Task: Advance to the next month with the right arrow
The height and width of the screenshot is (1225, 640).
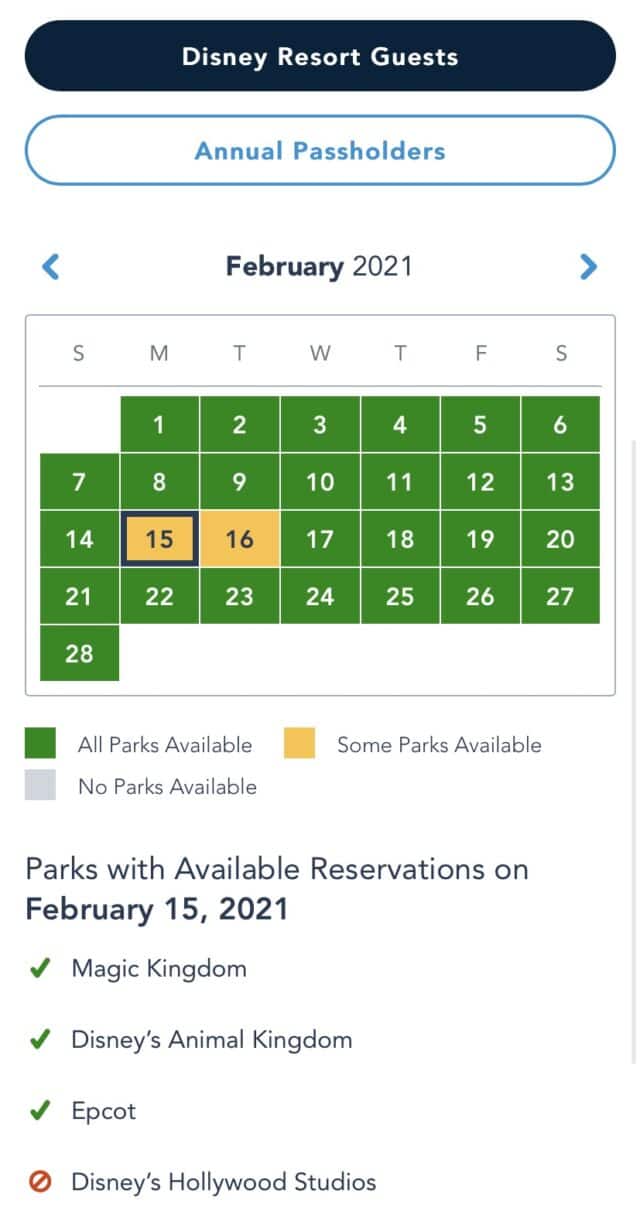Action: [x=588, y=267]
